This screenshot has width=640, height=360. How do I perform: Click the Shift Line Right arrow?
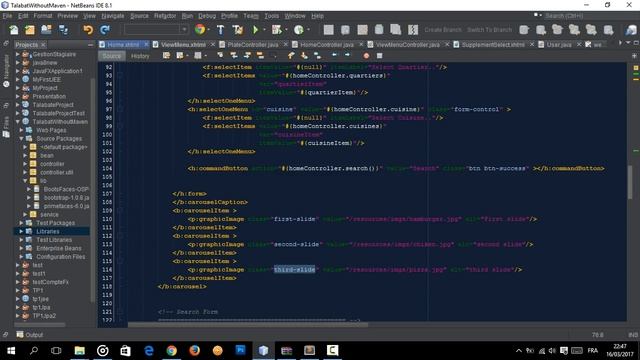tap(347, 56)
